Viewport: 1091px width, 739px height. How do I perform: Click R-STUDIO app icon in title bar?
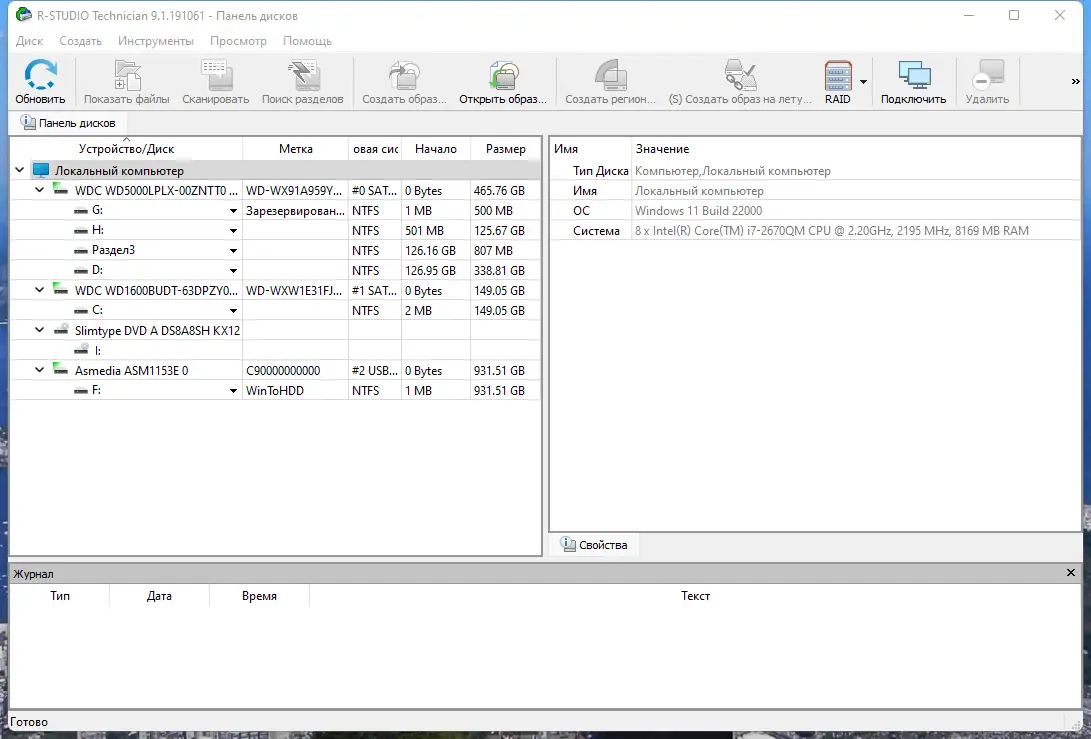[x=24, y=15]
